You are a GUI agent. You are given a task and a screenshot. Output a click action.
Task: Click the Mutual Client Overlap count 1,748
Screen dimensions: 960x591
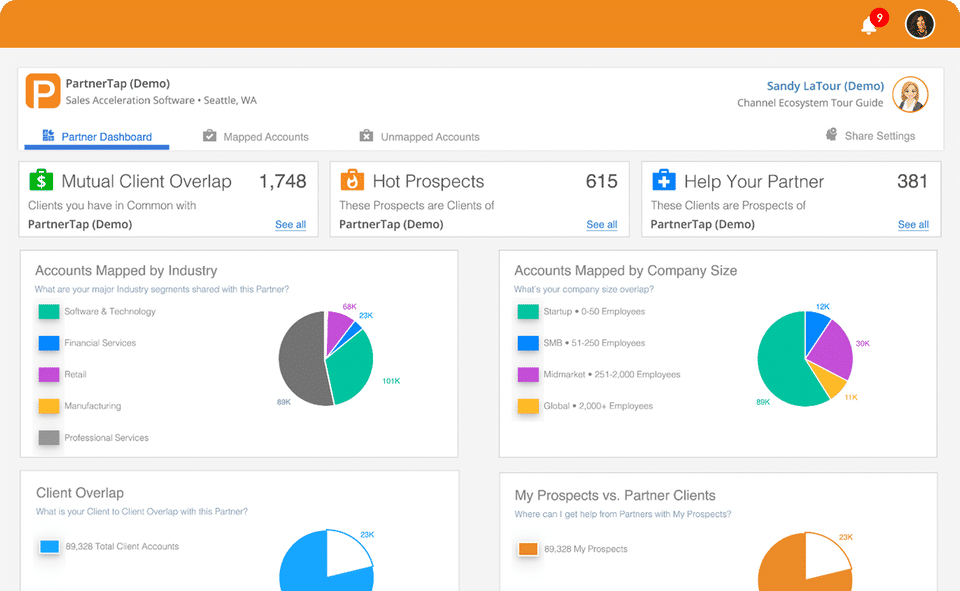pos(282,181)
